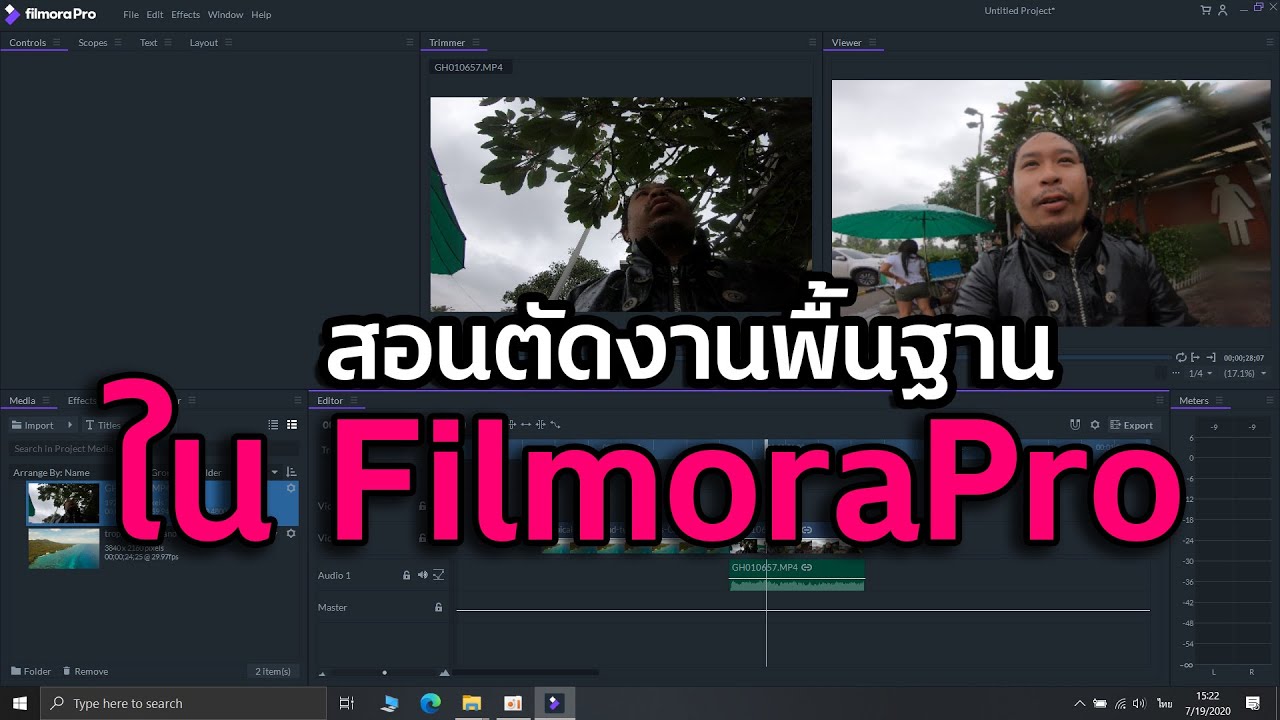Open File Explorer from taskbar

tap(471, 703)
